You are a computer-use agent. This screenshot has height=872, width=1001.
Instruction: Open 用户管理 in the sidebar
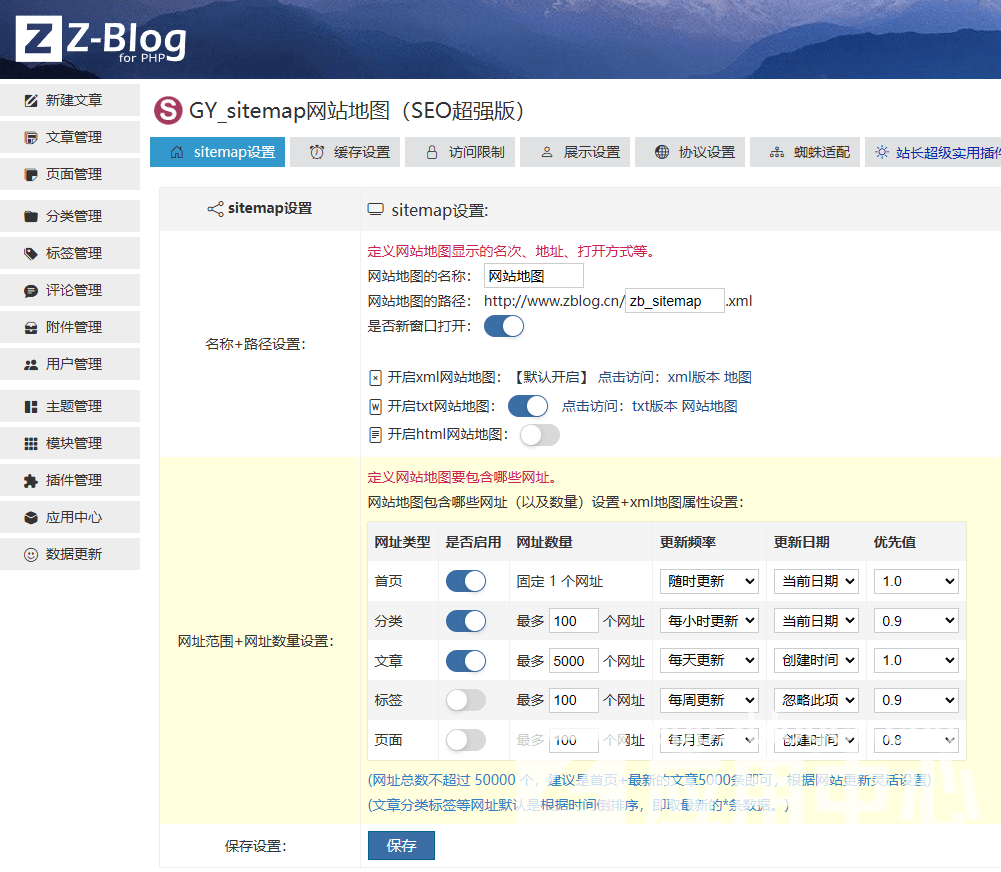[70, 364]
